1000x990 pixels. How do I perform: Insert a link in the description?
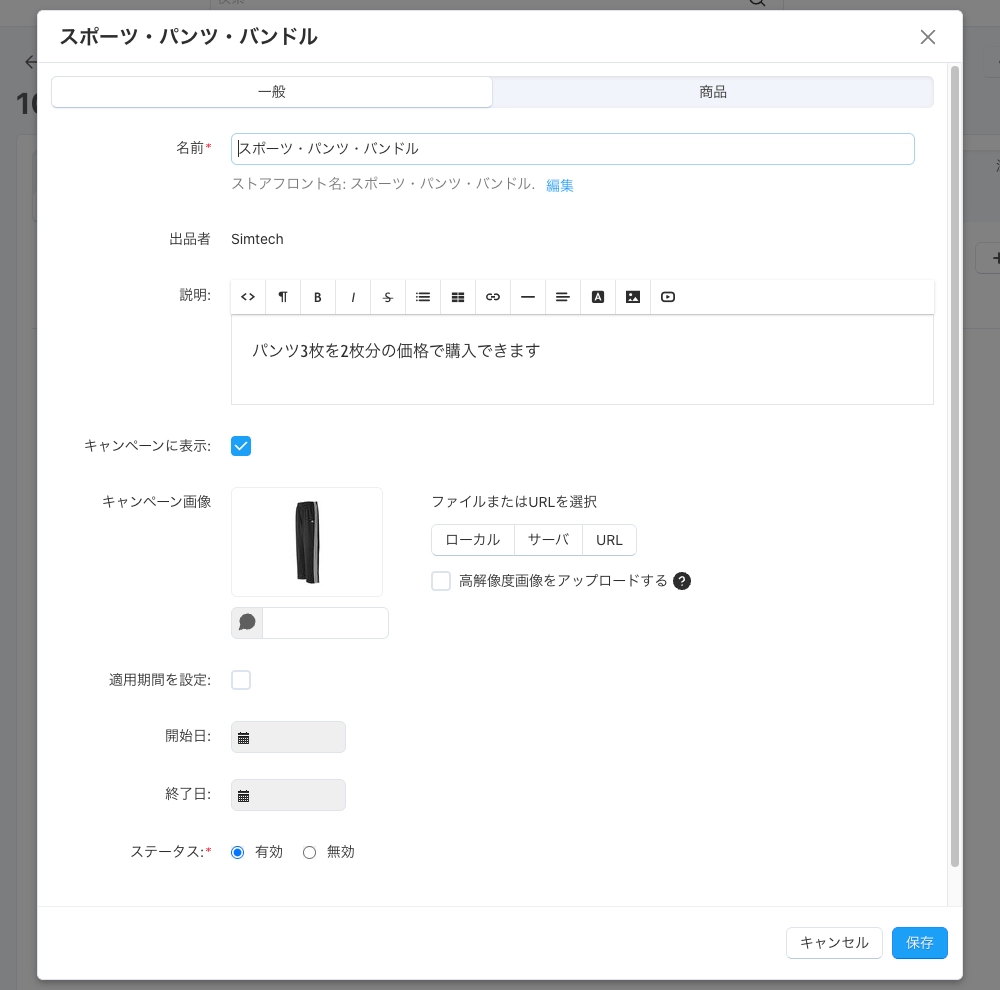coord(493,297)
